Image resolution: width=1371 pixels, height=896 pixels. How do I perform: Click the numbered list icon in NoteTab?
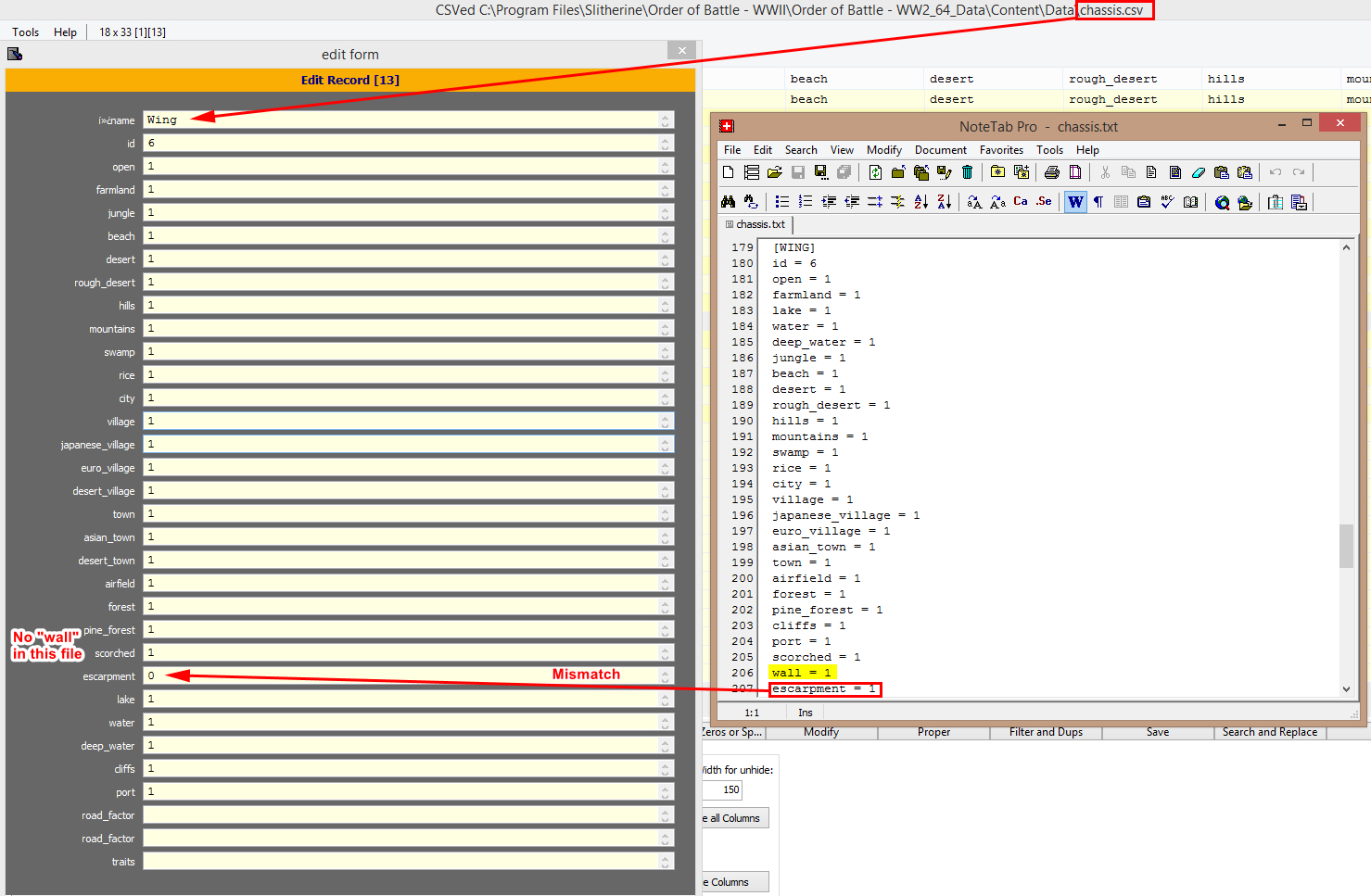(806, 202)
